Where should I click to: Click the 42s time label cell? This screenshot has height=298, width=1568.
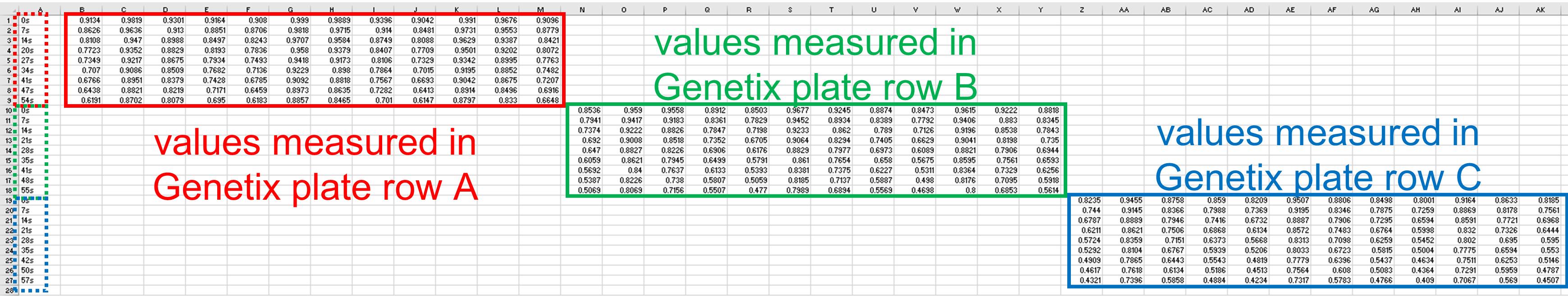40,260
